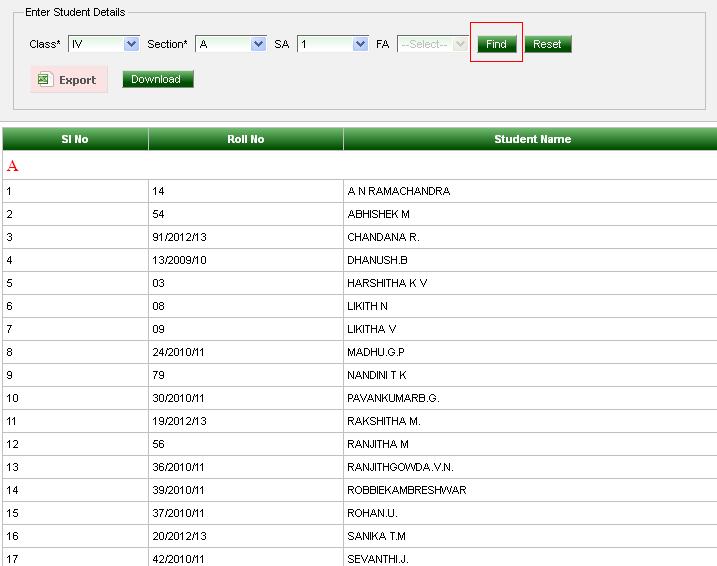Click the Sl No column header

[x=75, y=139]
